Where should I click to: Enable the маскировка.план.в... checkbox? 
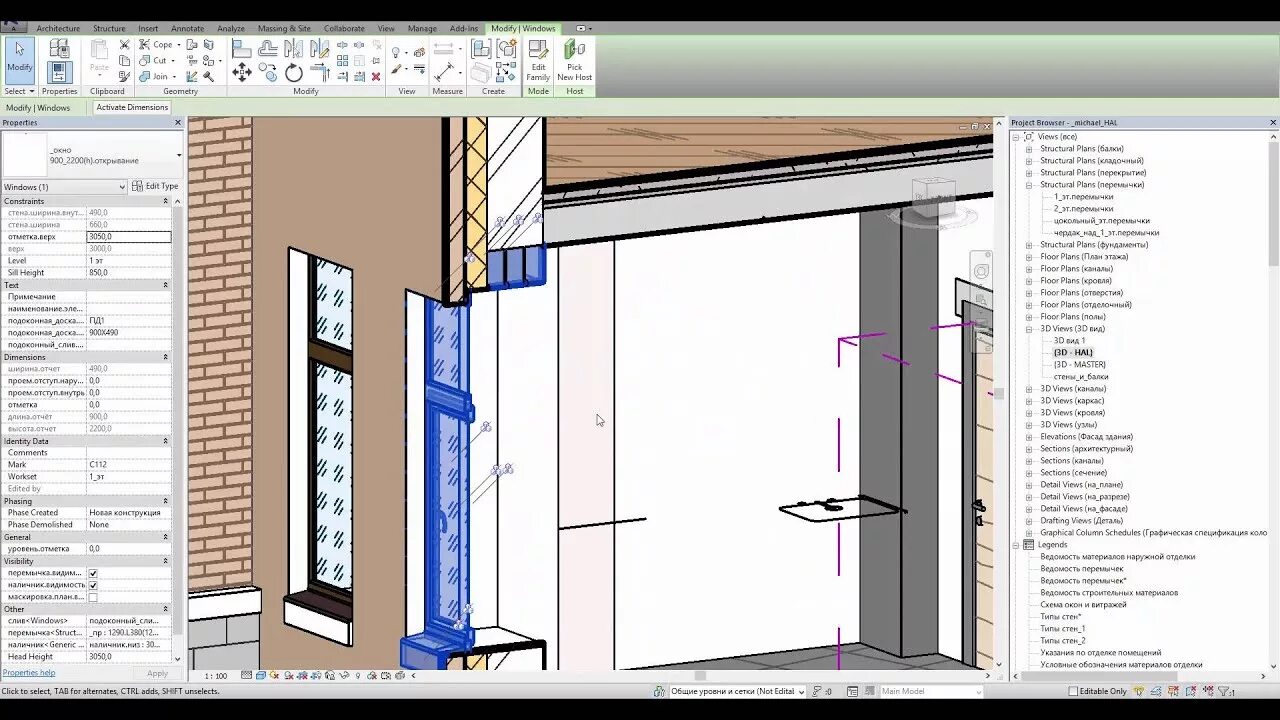point(93,597)
